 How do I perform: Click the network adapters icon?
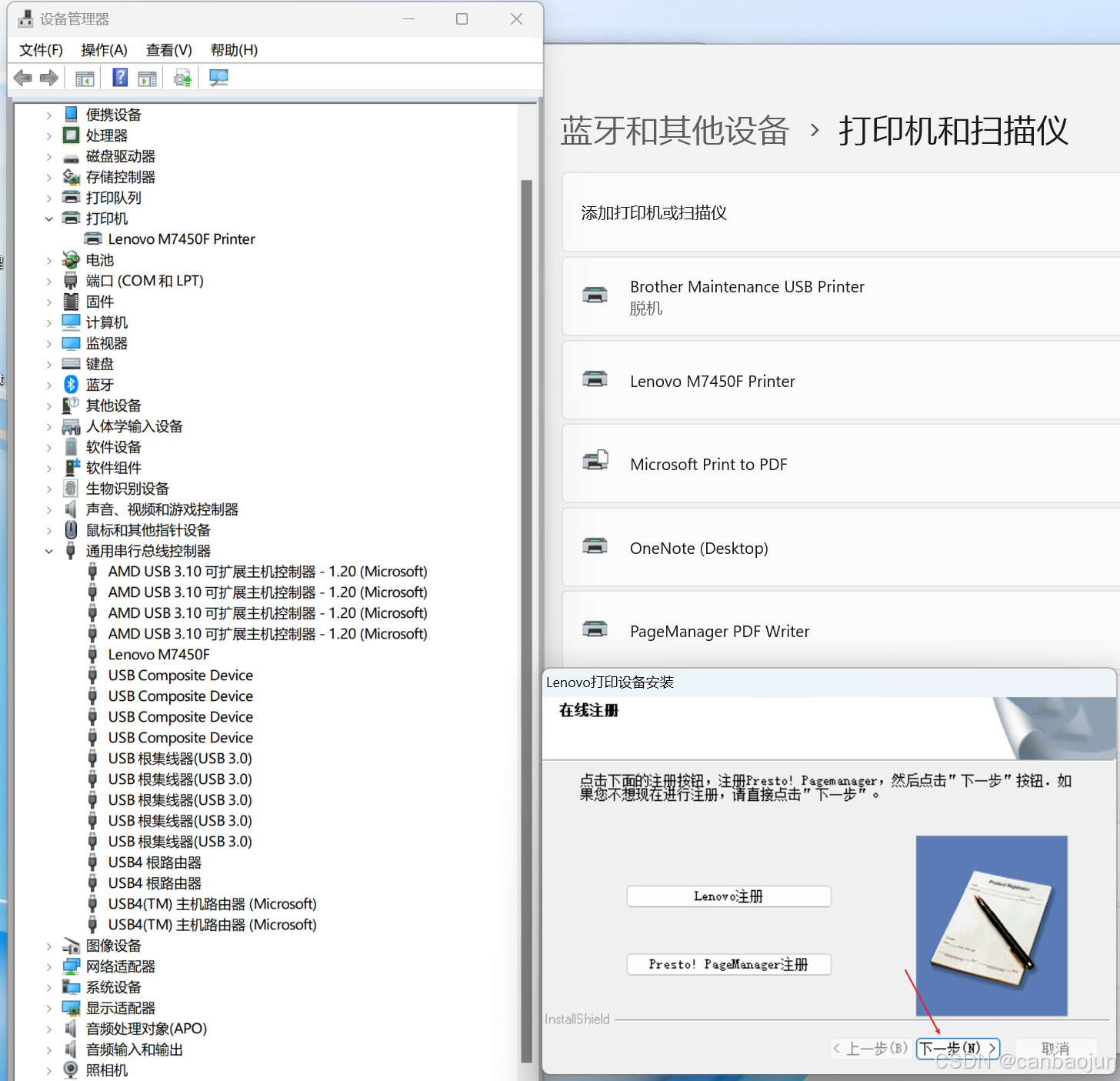pyautogui.click(x=71, y=966)
